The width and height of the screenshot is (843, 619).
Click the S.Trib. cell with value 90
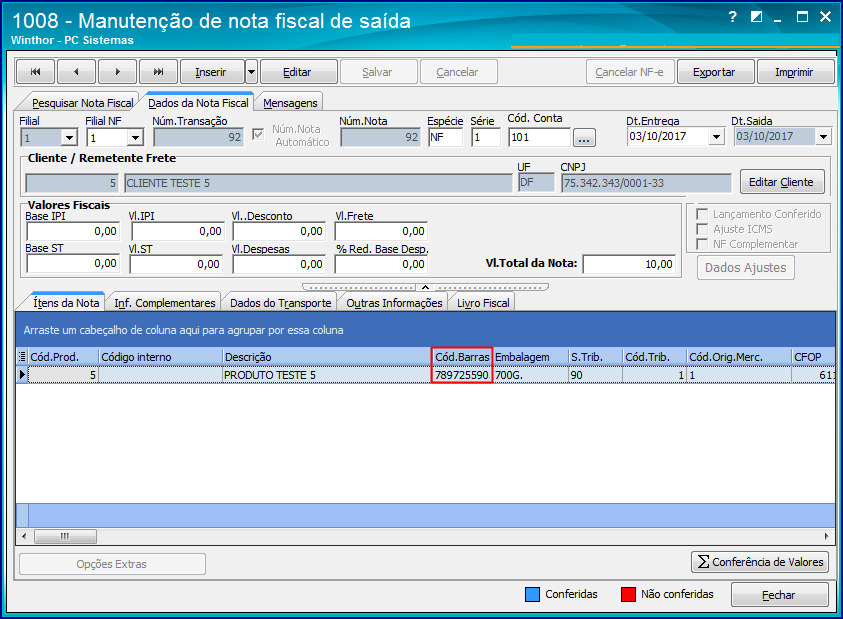(x=596, y=375)
